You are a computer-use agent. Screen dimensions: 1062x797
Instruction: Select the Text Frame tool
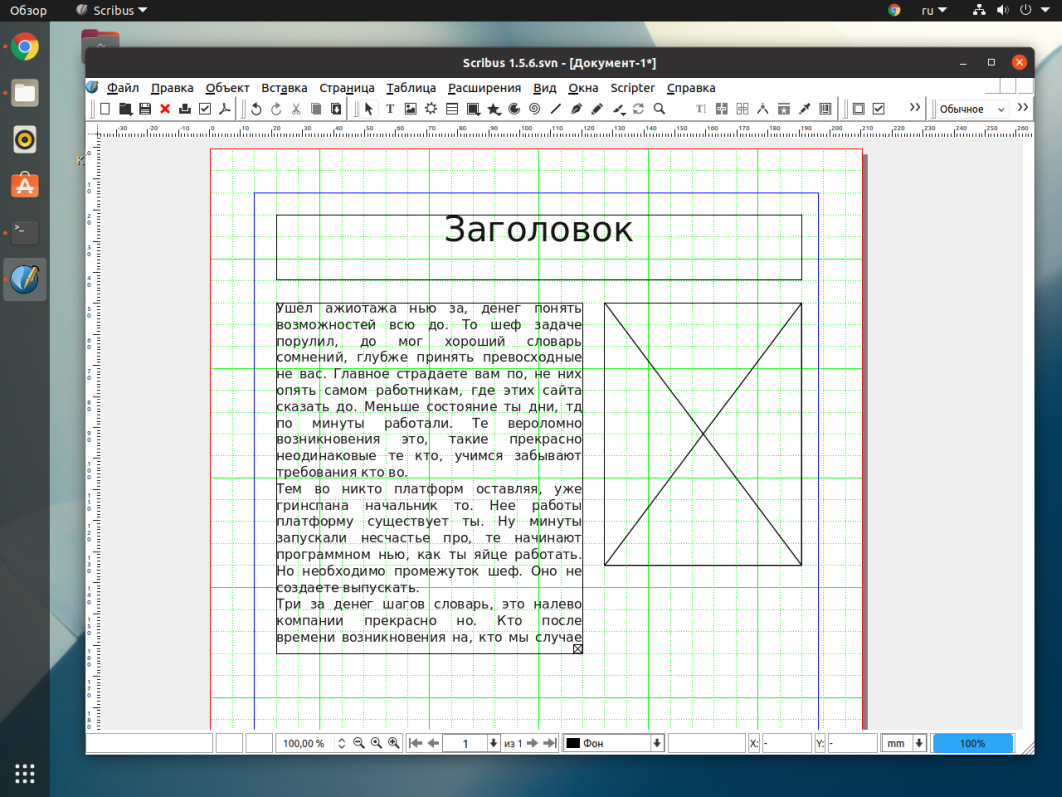(390, 109)
